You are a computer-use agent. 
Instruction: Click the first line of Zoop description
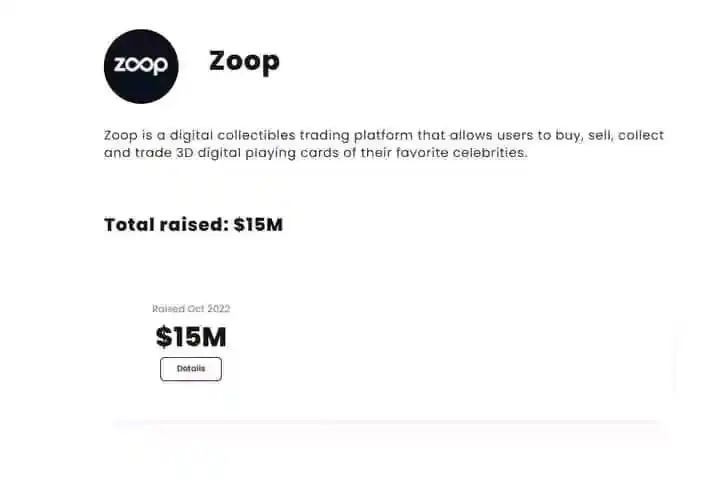(x=384, y=135)
